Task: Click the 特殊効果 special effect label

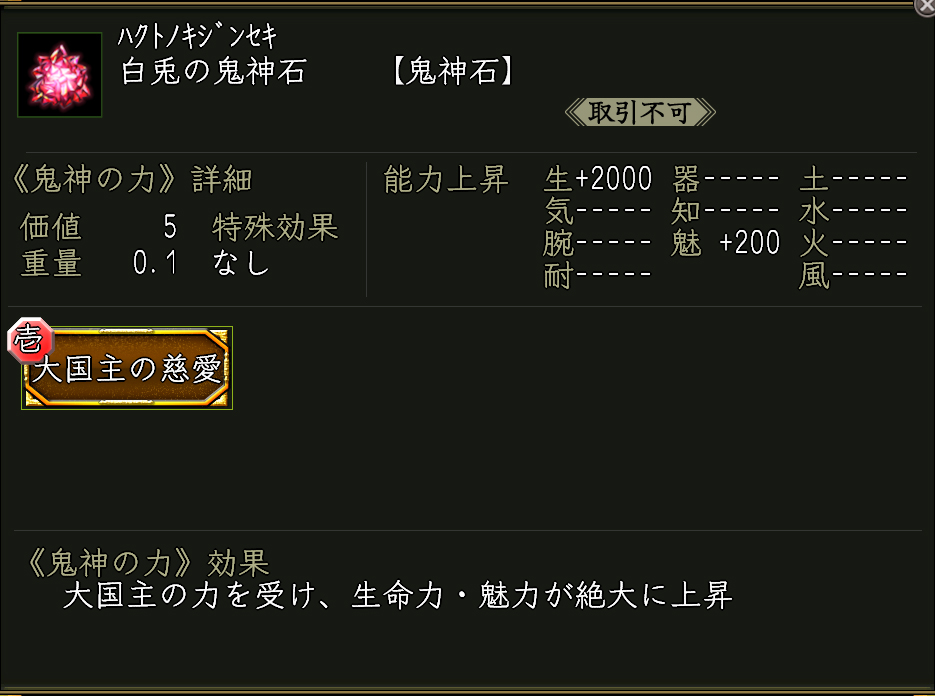Action: point(275,228)
